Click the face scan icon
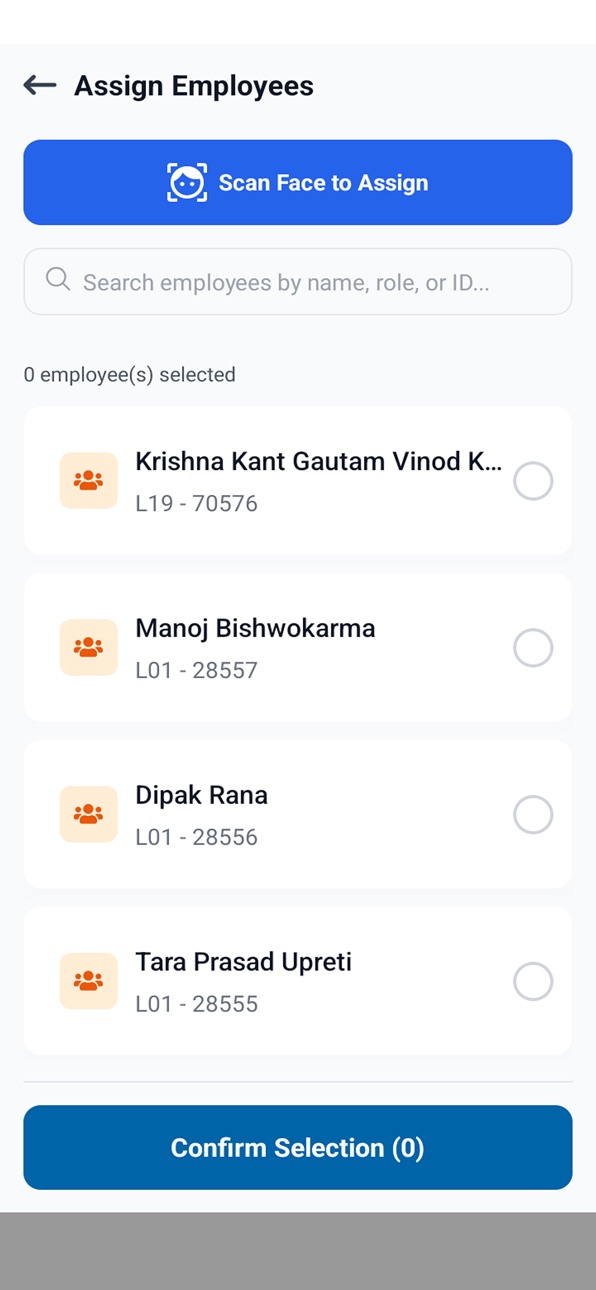 point(187,183)
